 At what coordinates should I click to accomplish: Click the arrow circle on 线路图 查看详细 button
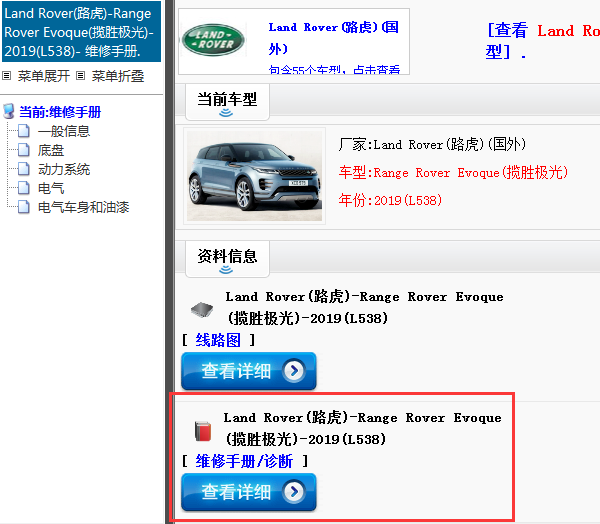point(294,371)
